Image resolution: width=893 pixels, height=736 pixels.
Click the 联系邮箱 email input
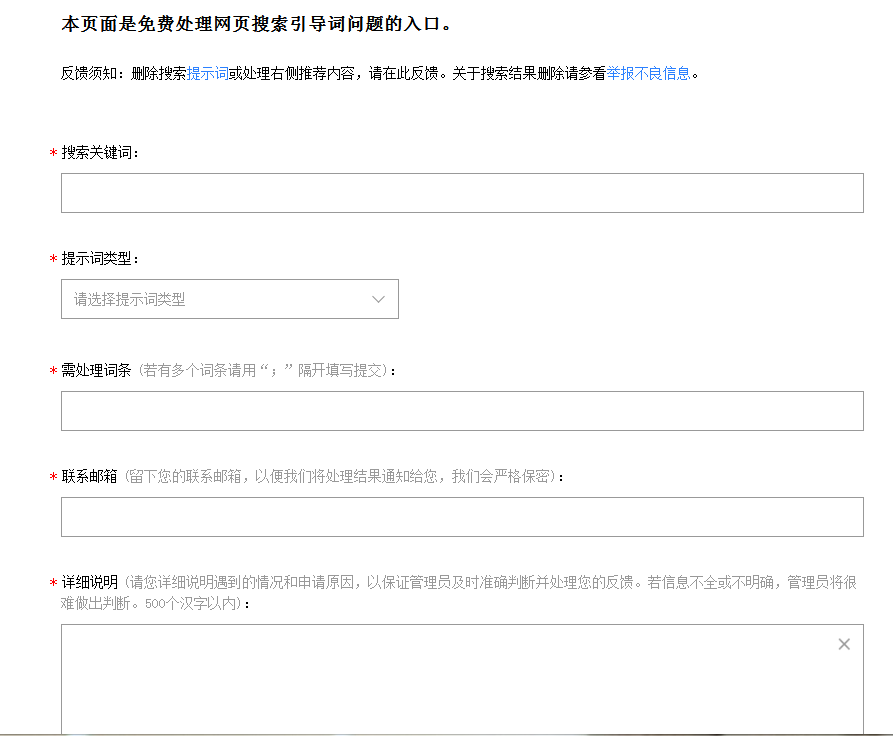(x=460, y=517)
